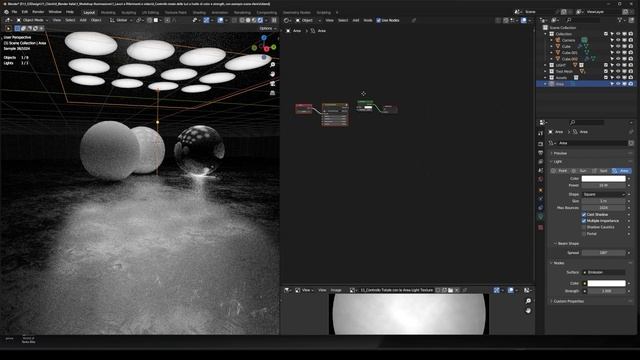Open the Render properties tab icon
The height and width of the screenshot is (360, 640).
[541, 144]
